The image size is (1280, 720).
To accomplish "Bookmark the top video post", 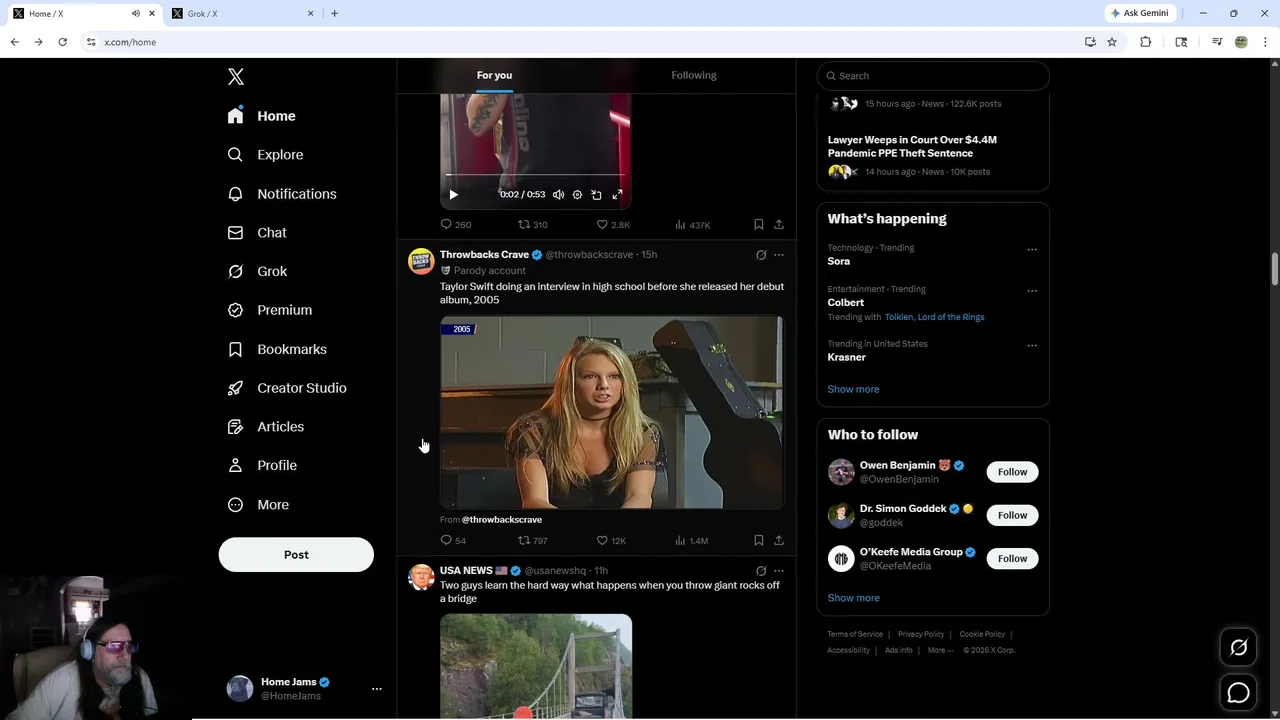I will (x=759, y=225).
